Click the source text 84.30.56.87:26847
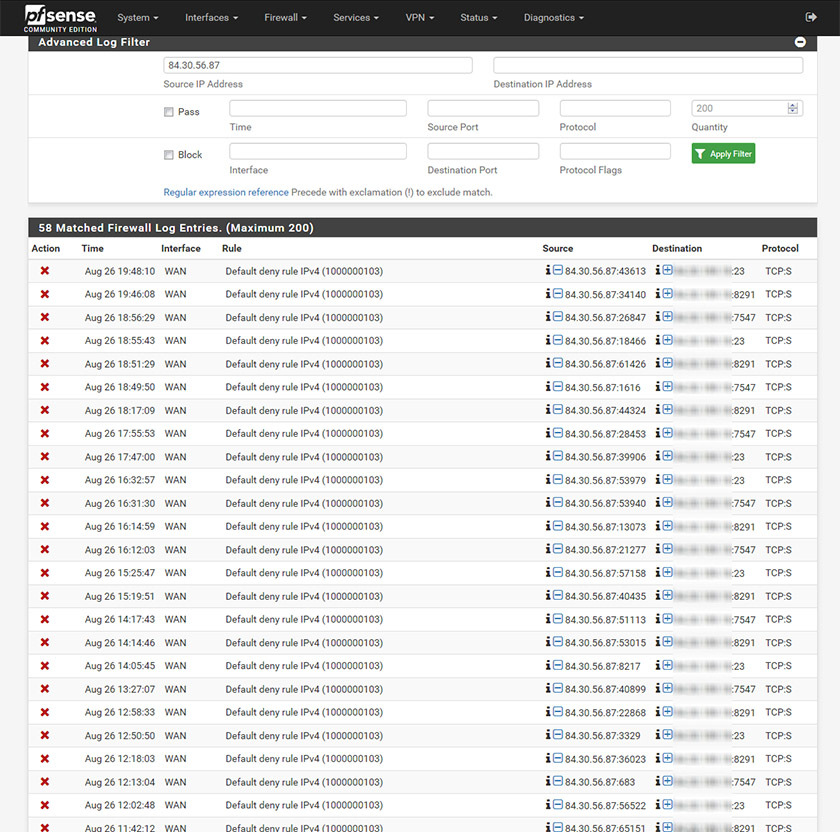 pos(605,318)
